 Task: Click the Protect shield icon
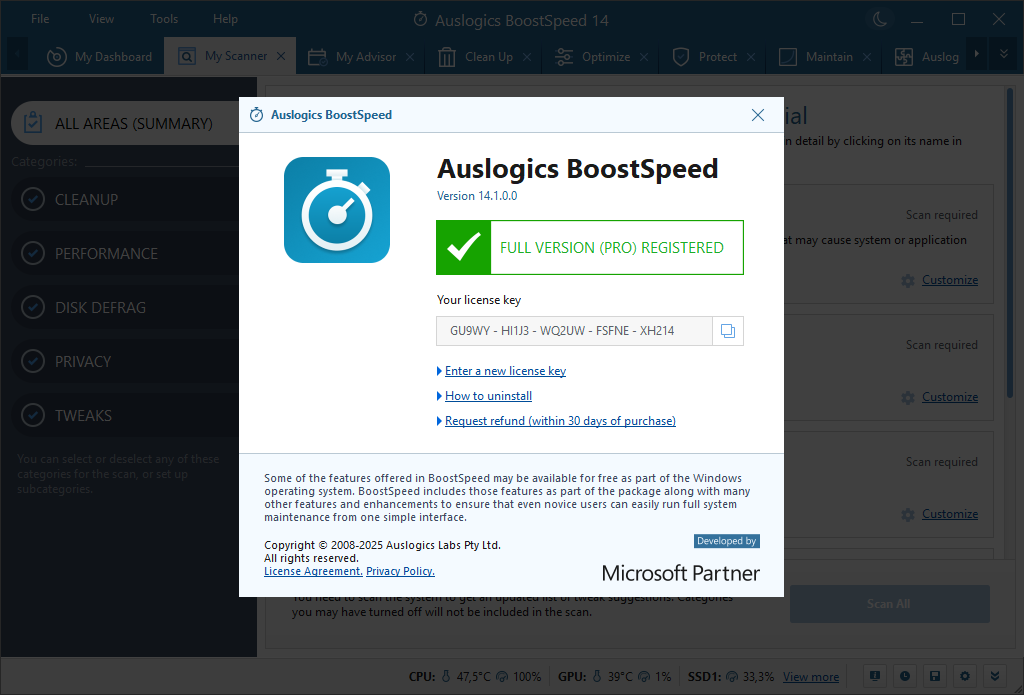click(680, 57)
